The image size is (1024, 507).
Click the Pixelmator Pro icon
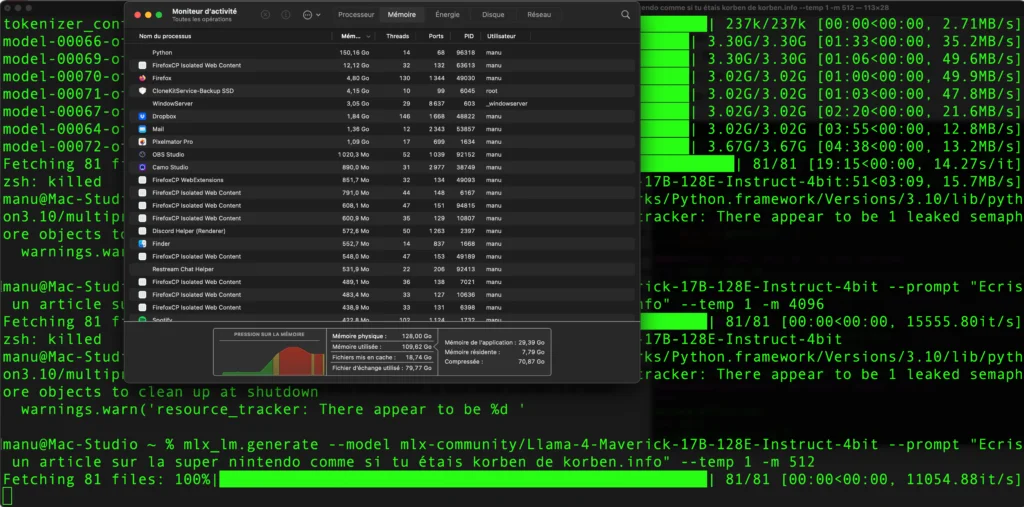(x=142, y=142)
